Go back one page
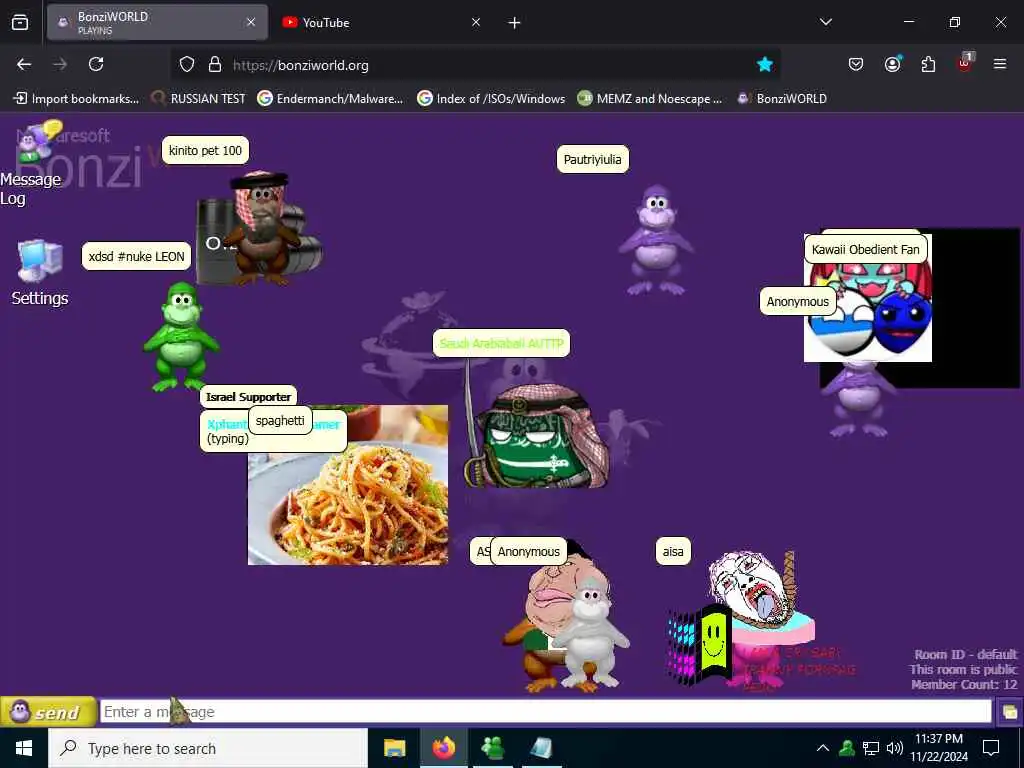The image size is (1024, 768). [24, 64]
